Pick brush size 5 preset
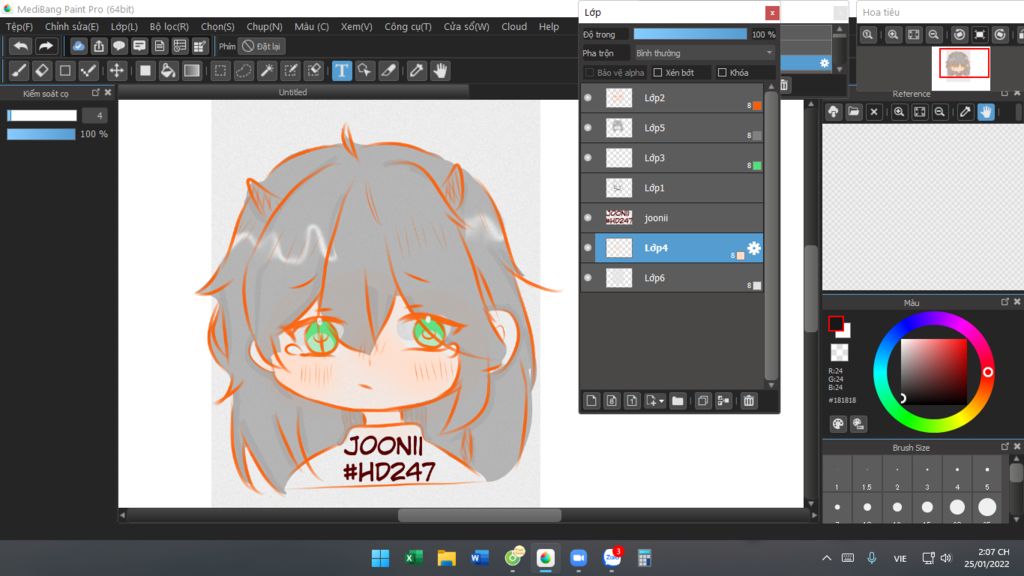 click(987, 475)
